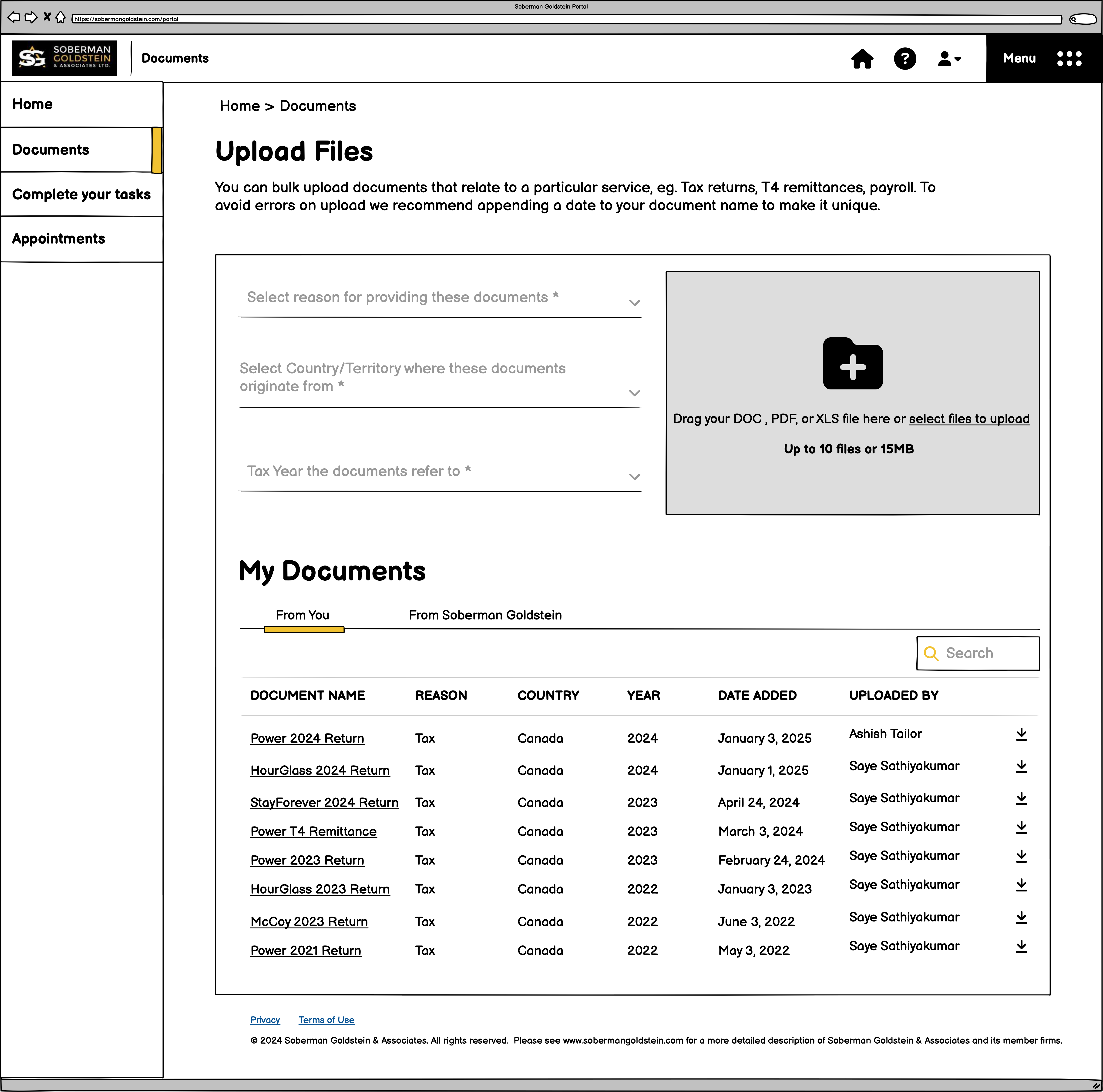1103x1092 pixels.
Task: Click YEAR column header
Action: pos(643,696)
